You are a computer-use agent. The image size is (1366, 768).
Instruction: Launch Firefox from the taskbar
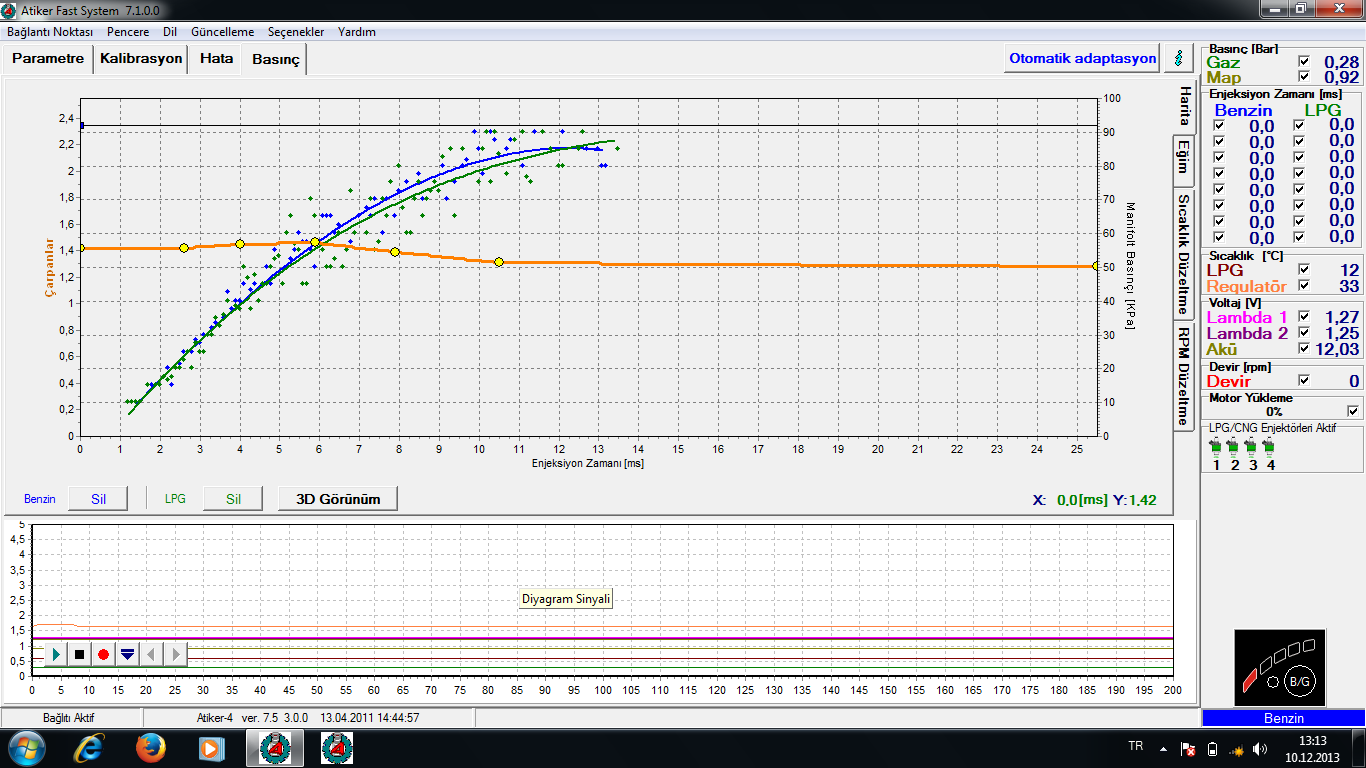pyautogui.click(x=150, y=748)
